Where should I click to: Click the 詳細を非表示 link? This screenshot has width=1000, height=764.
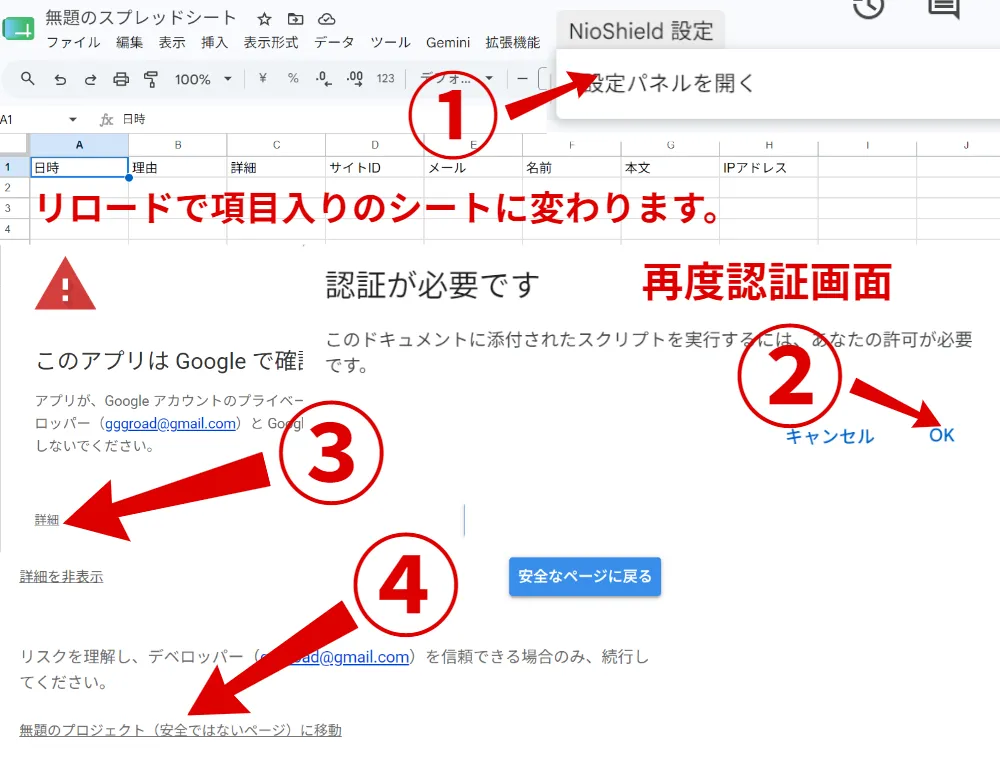coord(61,577)
